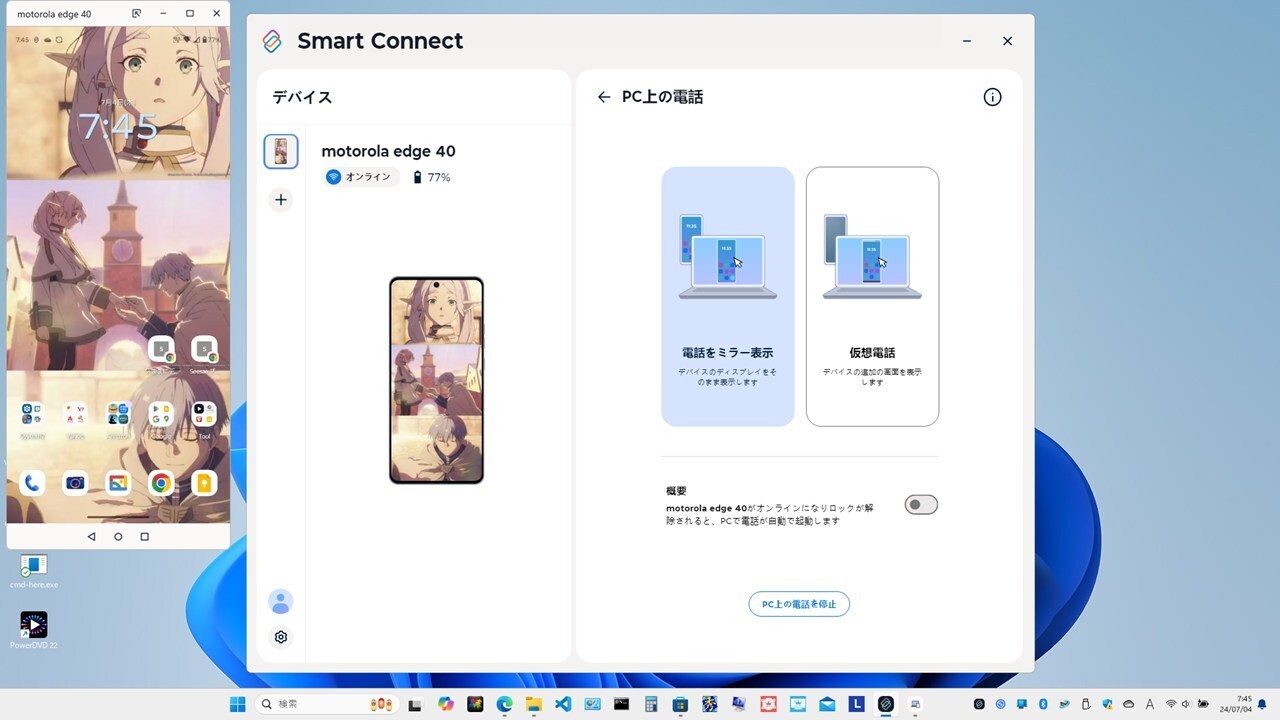The image size is (1280, 720).
Task: Add a new device with plus icon
Action: tap(281, 200)
